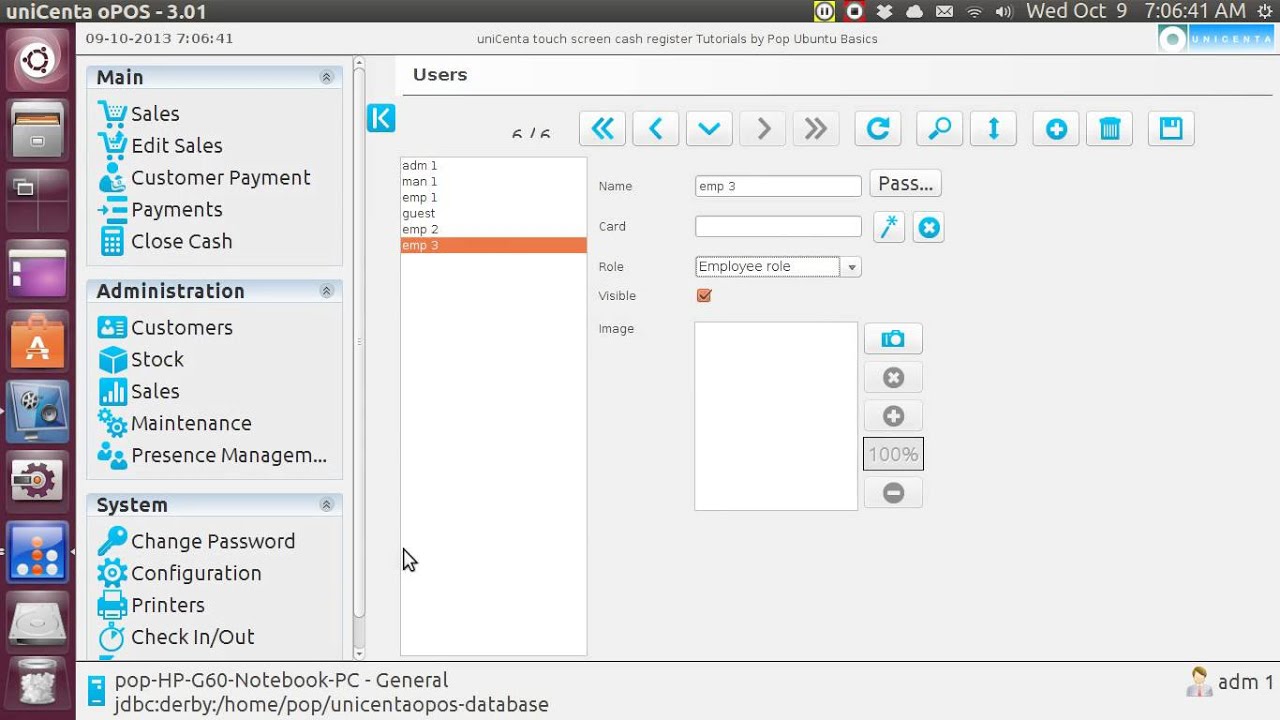Image resolution: width=1280 pixels, height=720 pixels.
Task: Clear the card key
Action: click(929, 227)
